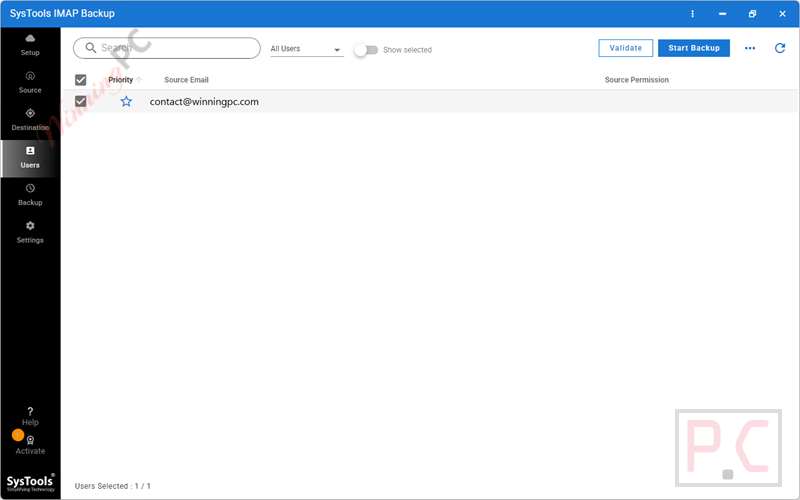This screenshot has height=500, width=800.
Task: Click the Source Permission column header
Action: (637, 80)
